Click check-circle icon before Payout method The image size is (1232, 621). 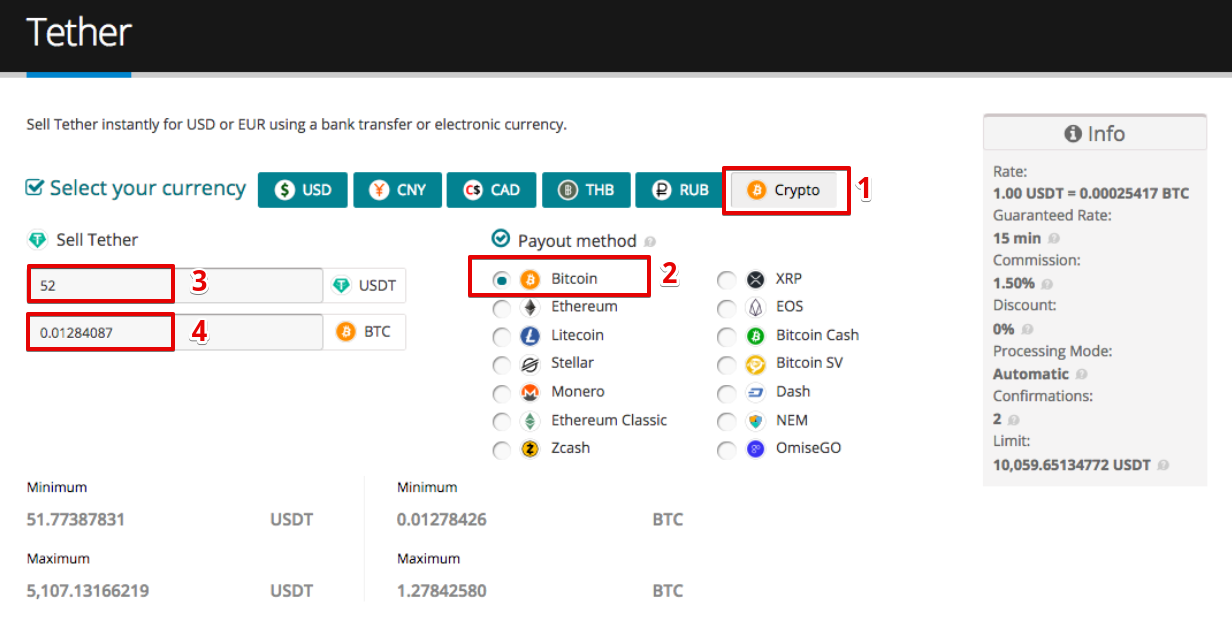click(x=501, y=239)
